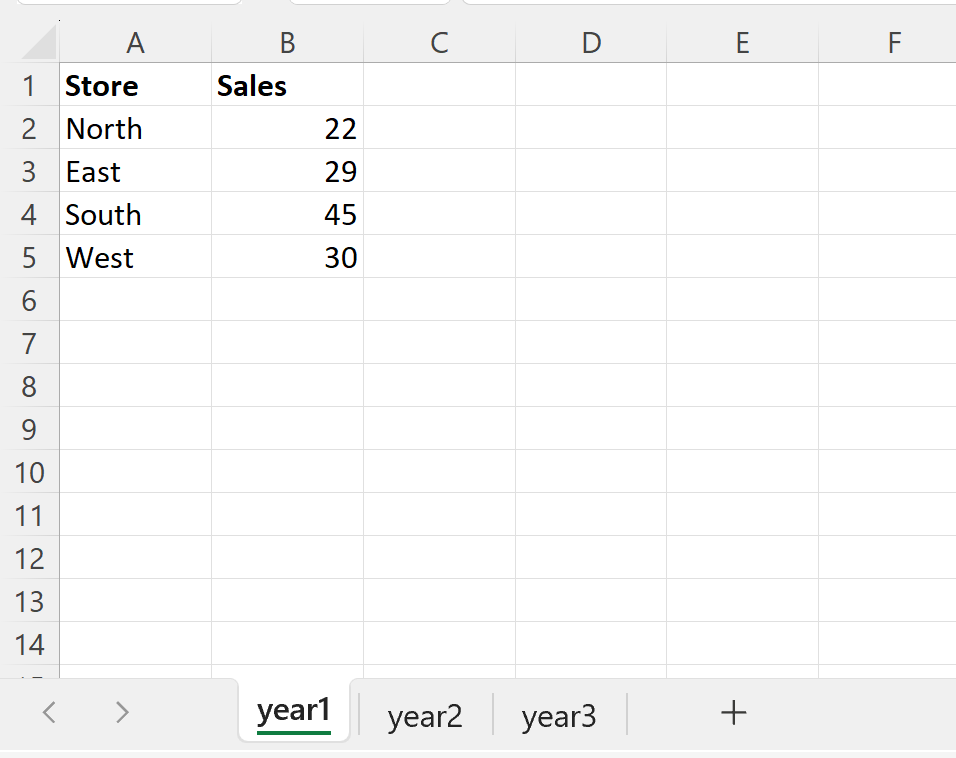Click the next sheet navigation arrow
This screenshot has height=758, width=956.
[120, 712]
